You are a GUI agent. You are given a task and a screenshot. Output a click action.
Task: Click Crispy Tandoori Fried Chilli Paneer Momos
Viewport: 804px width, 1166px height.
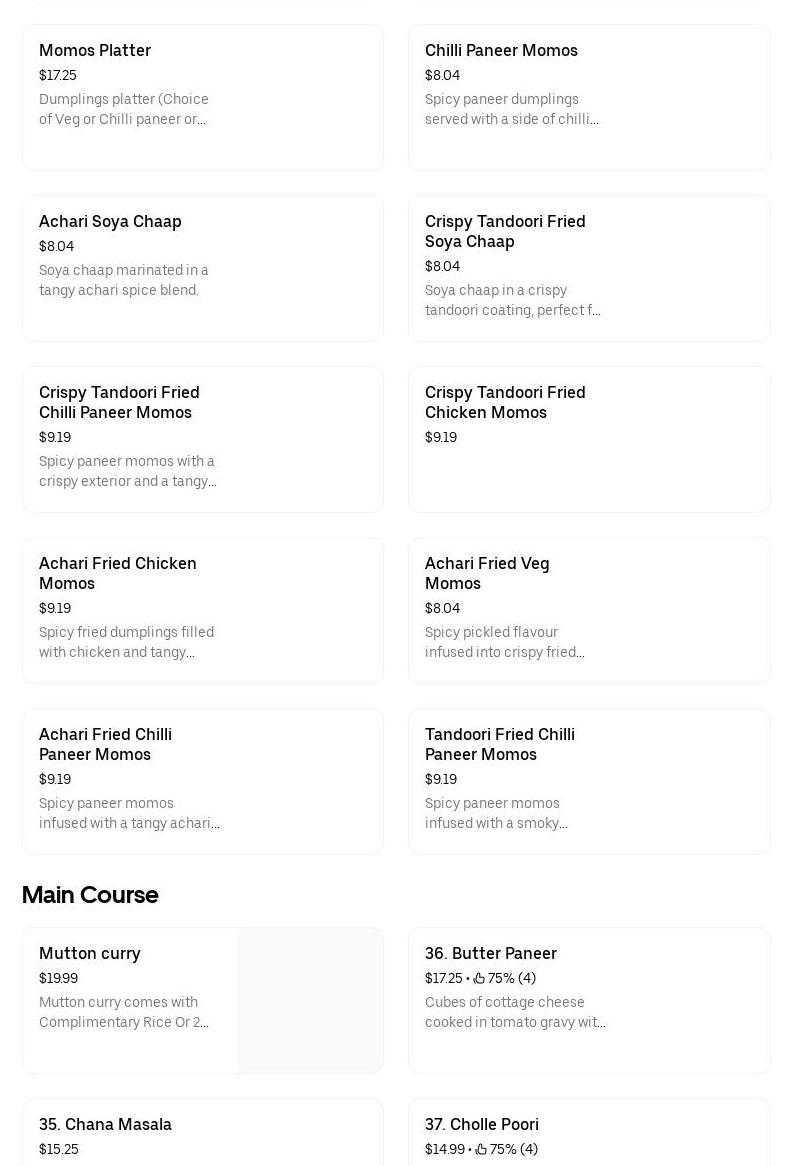click(202, 440)
